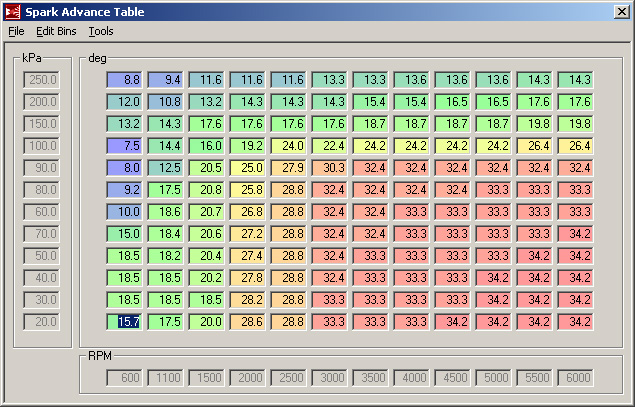
Task: Click the 100.0 kPa bin field
Action: point(43,146)
